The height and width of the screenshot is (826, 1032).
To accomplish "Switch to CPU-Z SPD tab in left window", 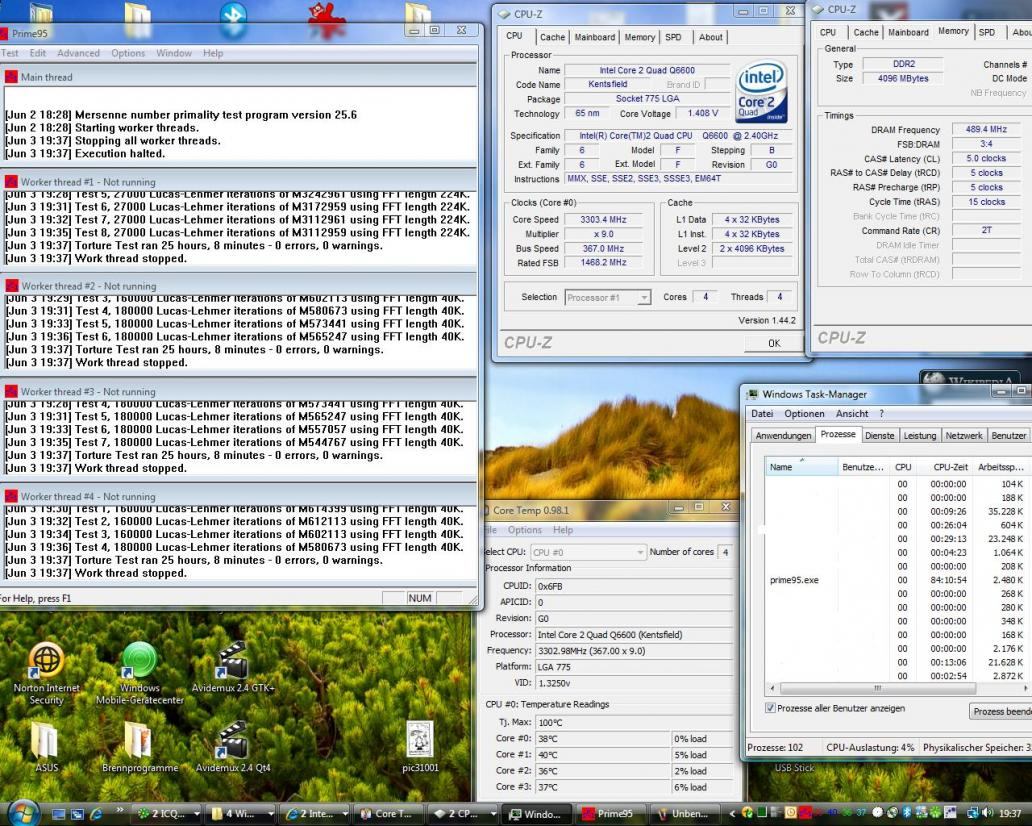I will click(x=673, y=38).
